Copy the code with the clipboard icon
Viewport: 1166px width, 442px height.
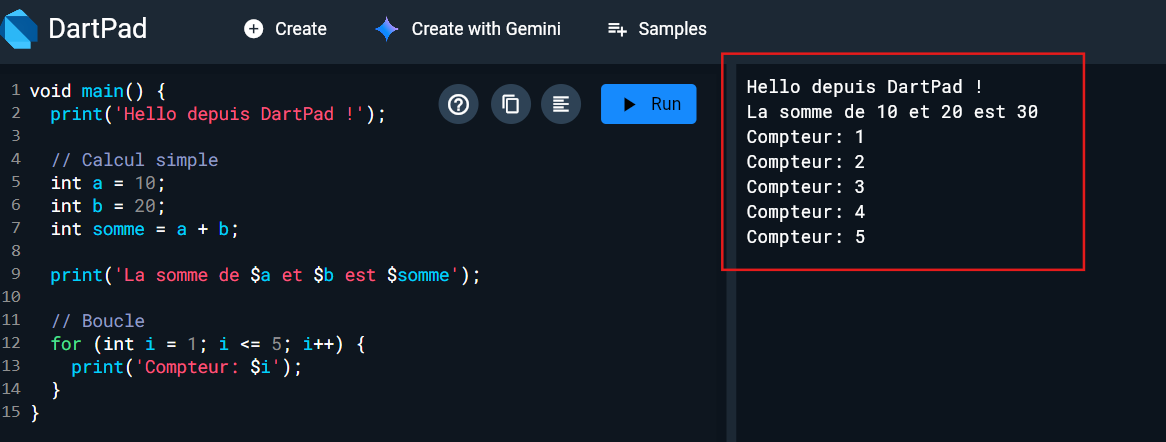[511, 104]
